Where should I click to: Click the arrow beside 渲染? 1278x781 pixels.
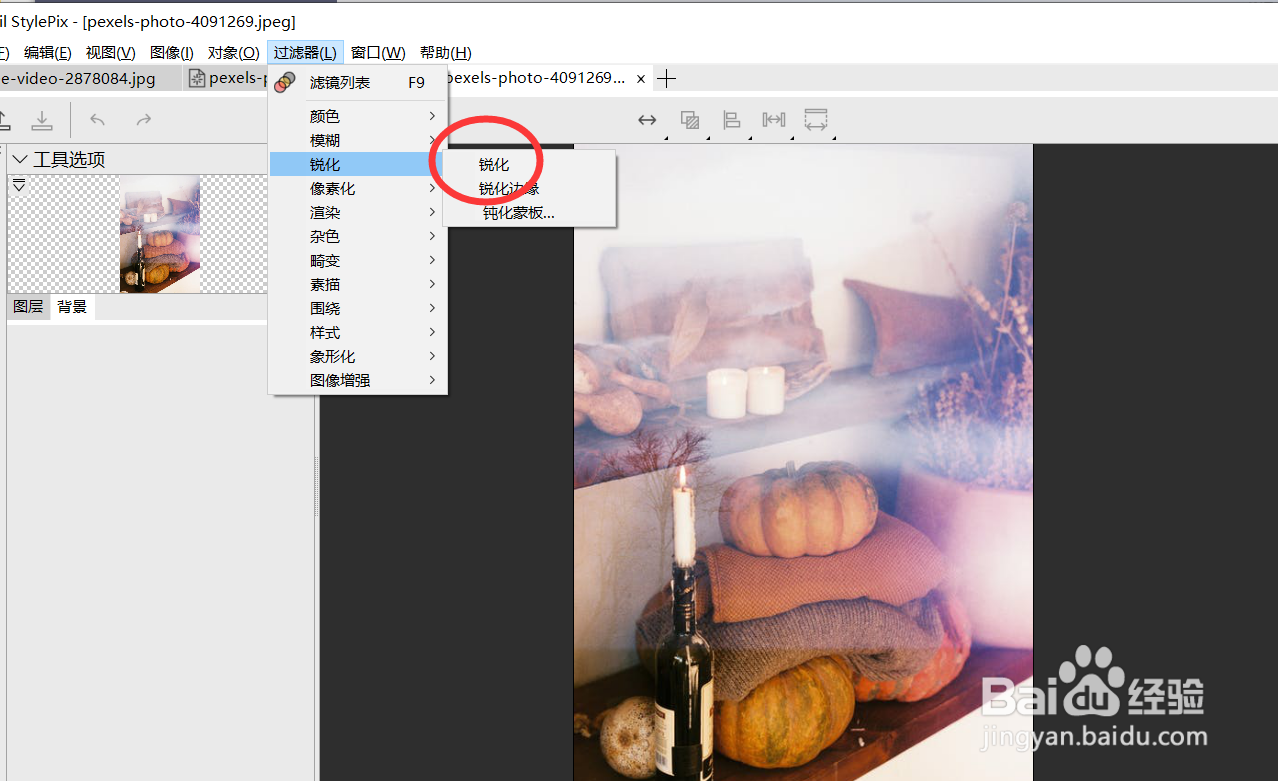(x=432, y=213)
